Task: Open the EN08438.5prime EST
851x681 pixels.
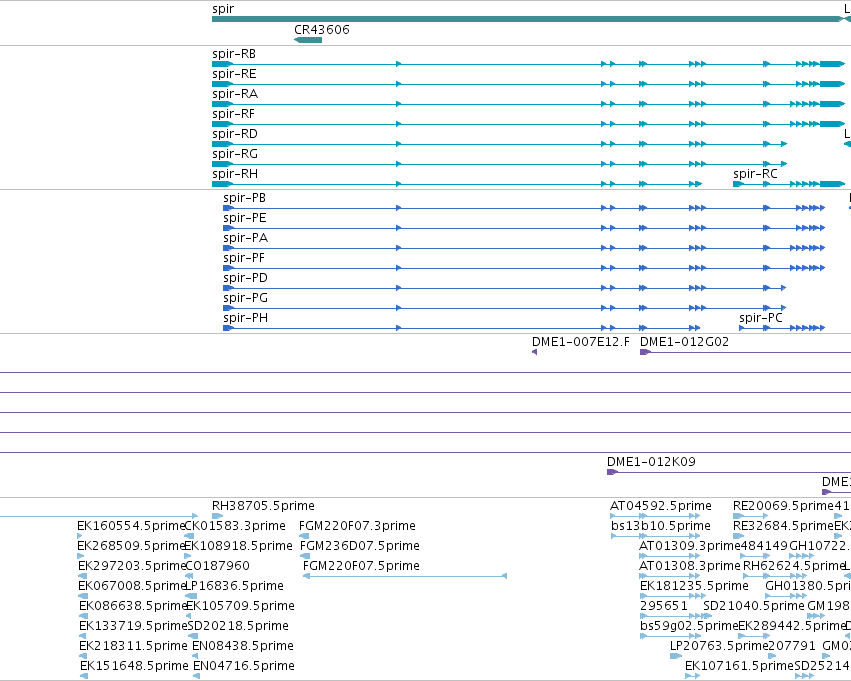Action: point(243,646)
